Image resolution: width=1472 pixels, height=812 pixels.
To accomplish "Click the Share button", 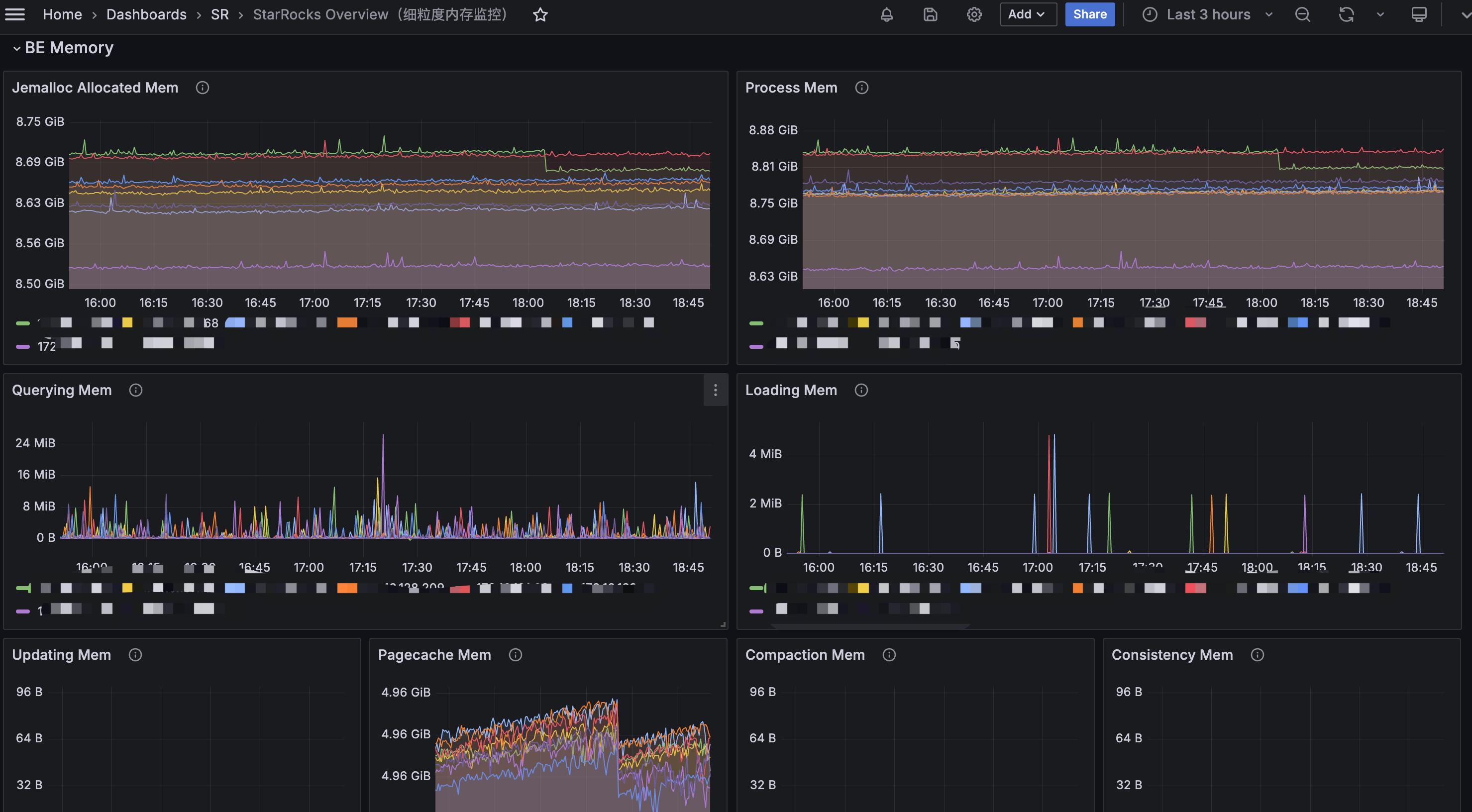I will point(1089,15).
